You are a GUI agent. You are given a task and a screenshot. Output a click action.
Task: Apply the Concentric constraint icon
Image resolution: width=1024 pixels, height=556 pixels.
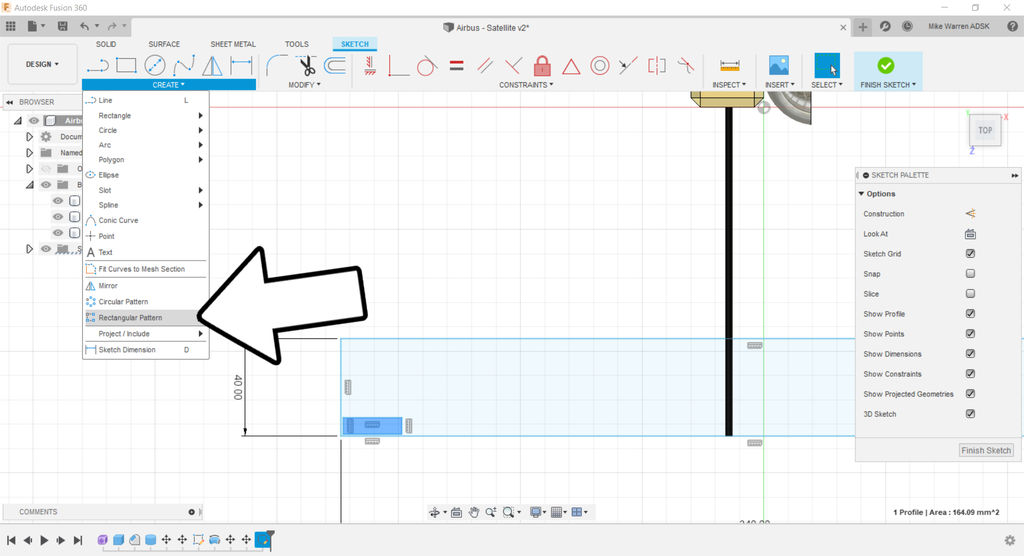(x=600, y=65)
